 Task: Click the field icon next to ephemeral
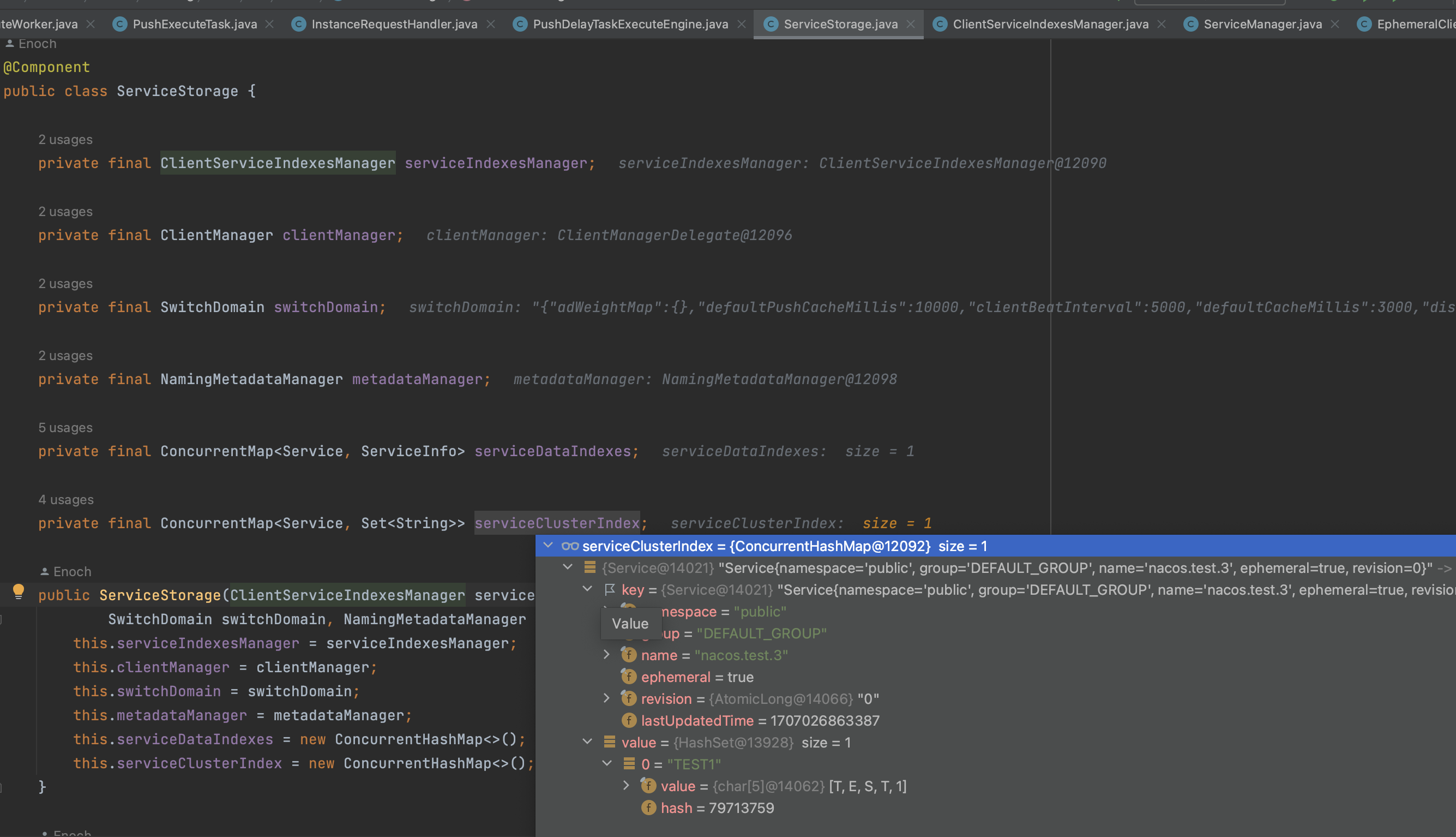pyautogui.click(x=629, y=677)
